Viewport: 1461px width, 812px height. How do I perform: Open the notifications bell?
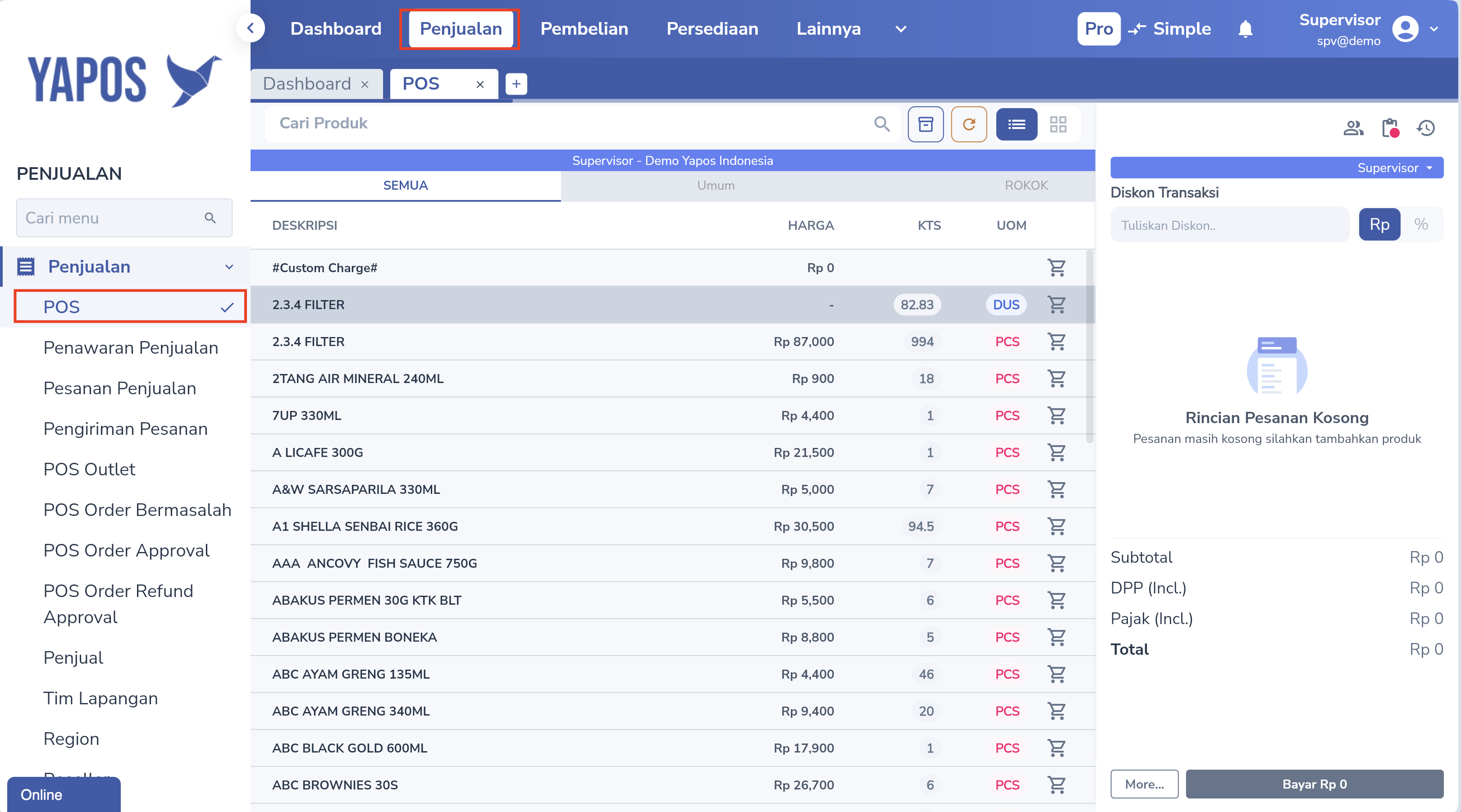(x=1245, y=29)
